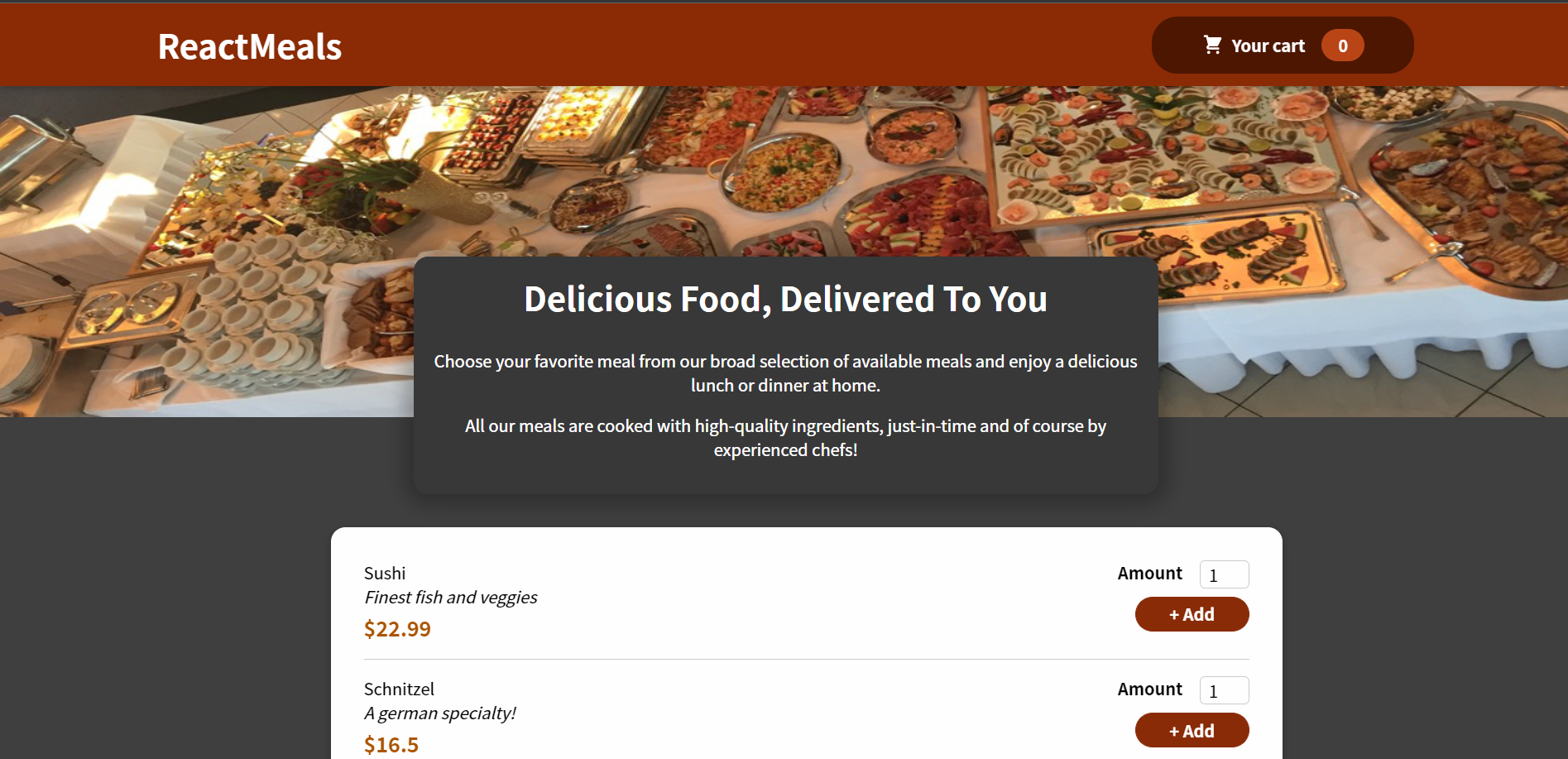The height and width of the screenshot is (759, 1568).
Task: Select the Schnitzel meal name
Action: click(399, 689)
